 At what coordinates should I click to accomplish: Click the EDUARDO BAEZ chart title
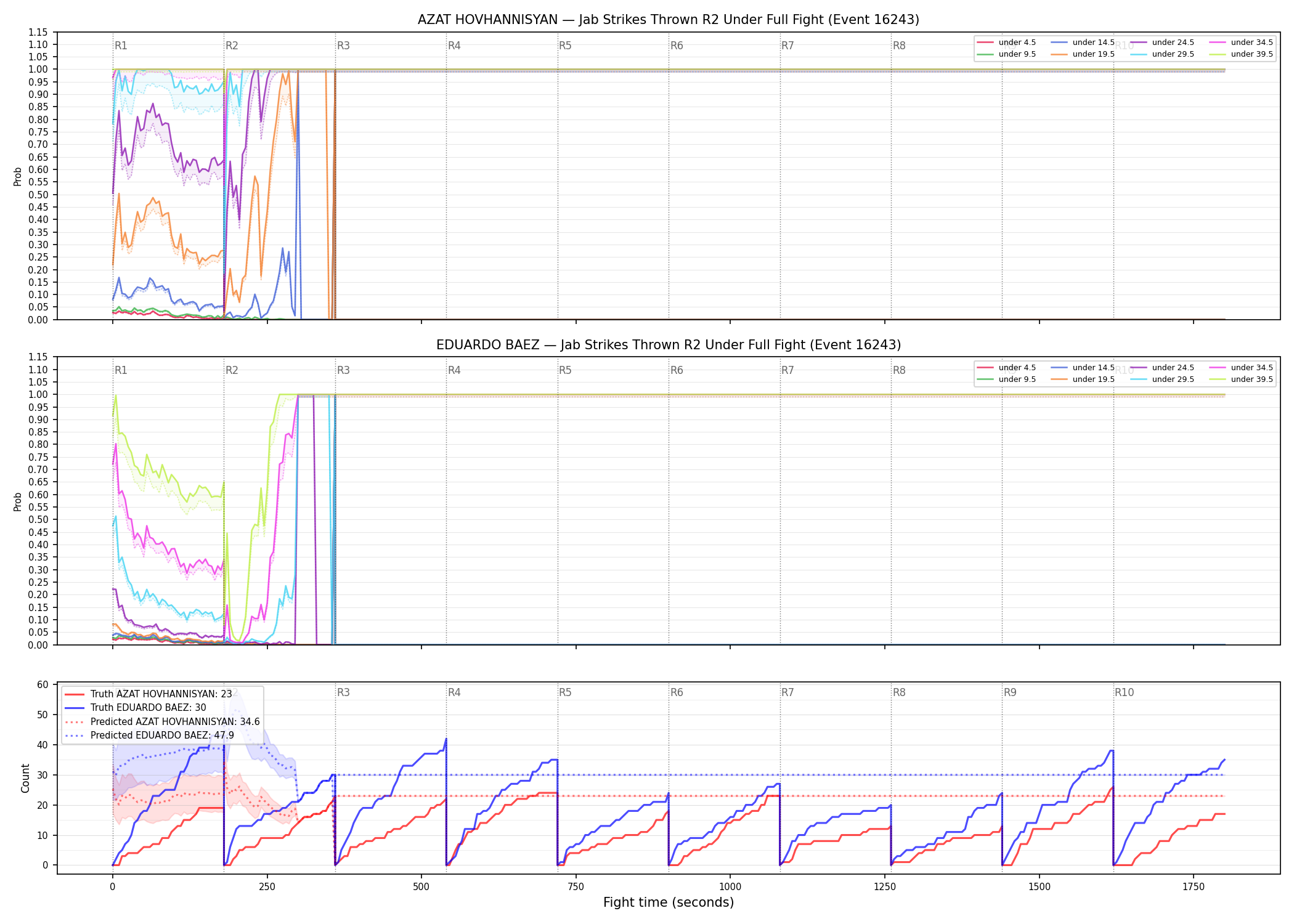669,345
